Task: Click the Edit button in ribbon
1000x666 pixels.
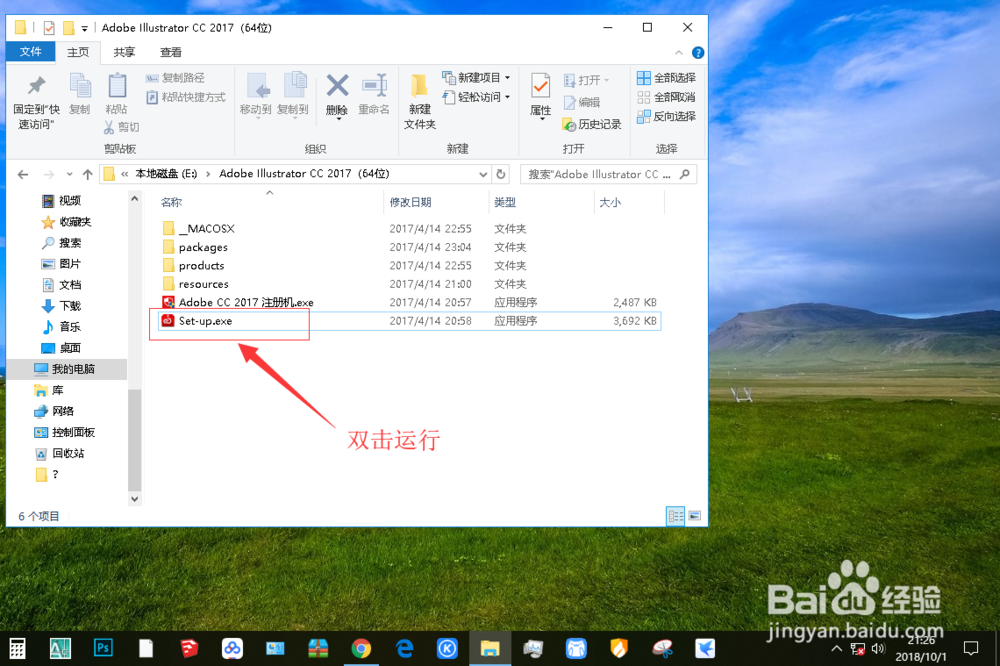Action: [582, 102]
